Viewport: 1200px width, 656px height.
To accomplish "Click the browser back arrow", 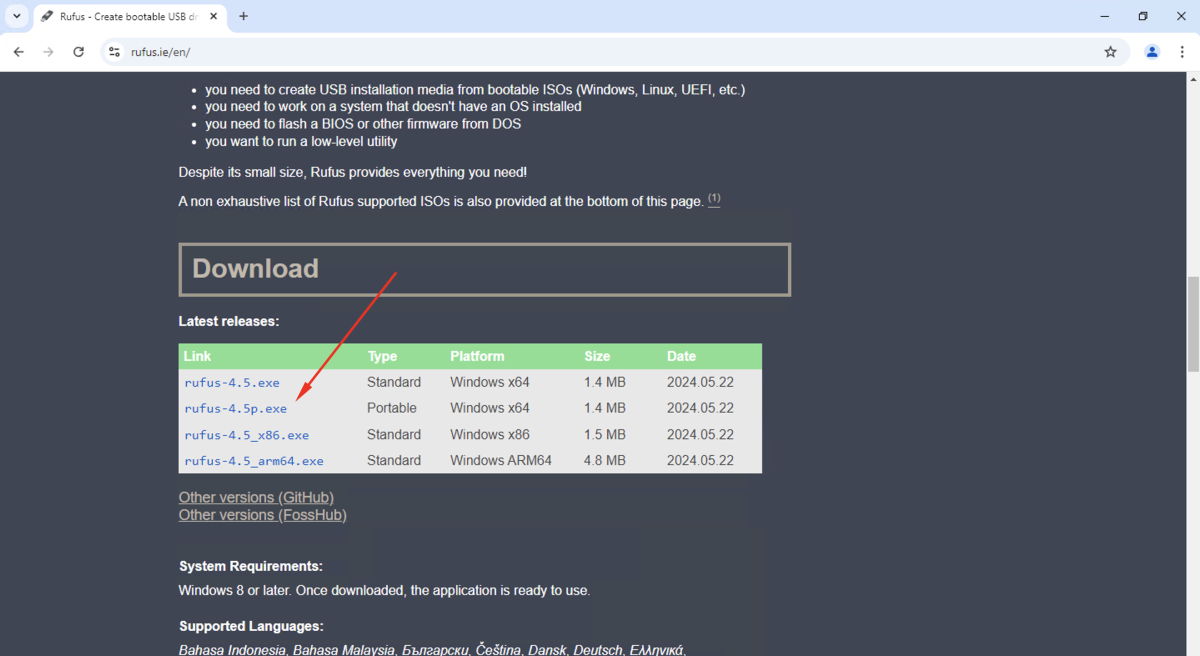I will point(19,52).
